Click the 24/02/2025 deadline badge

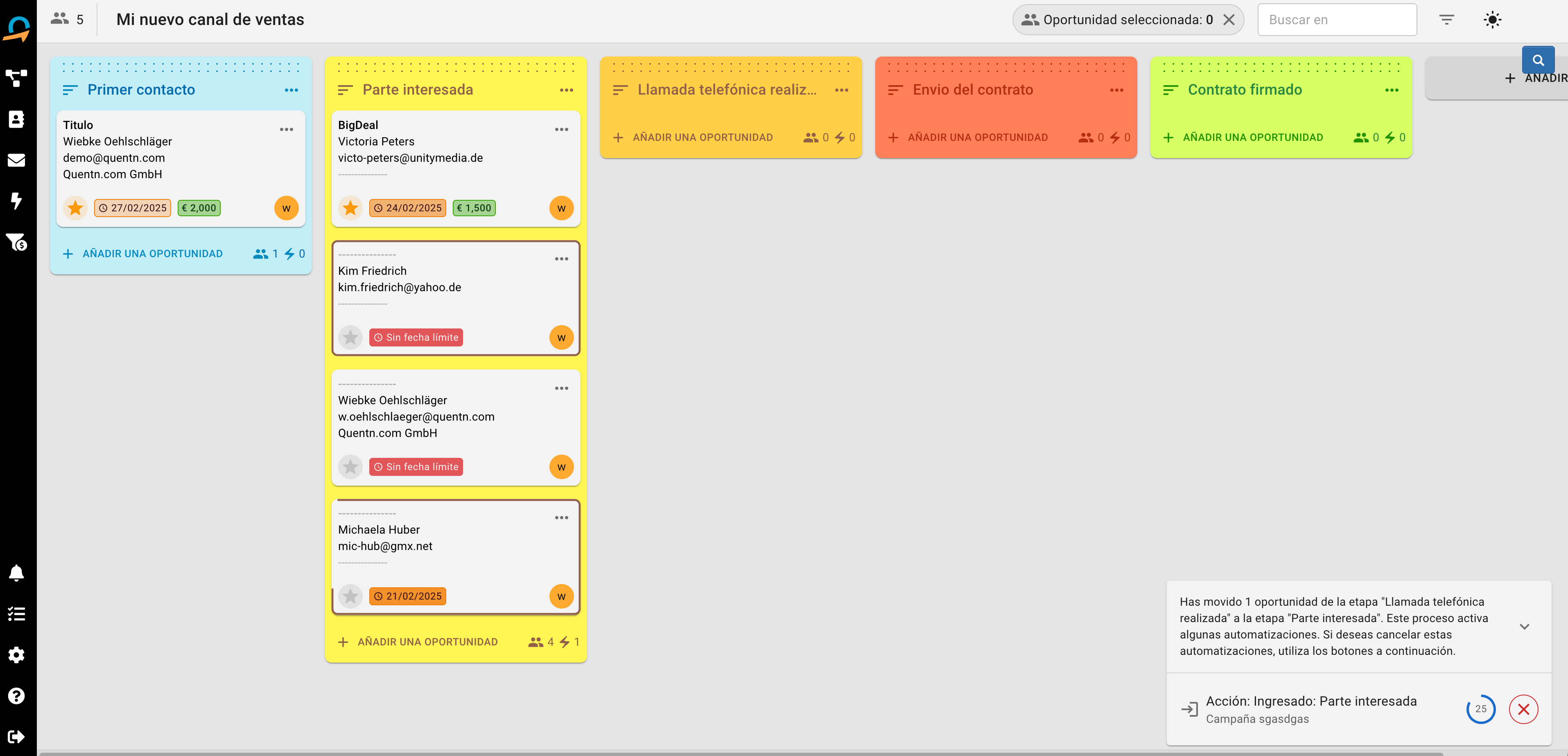pos(408,208)
